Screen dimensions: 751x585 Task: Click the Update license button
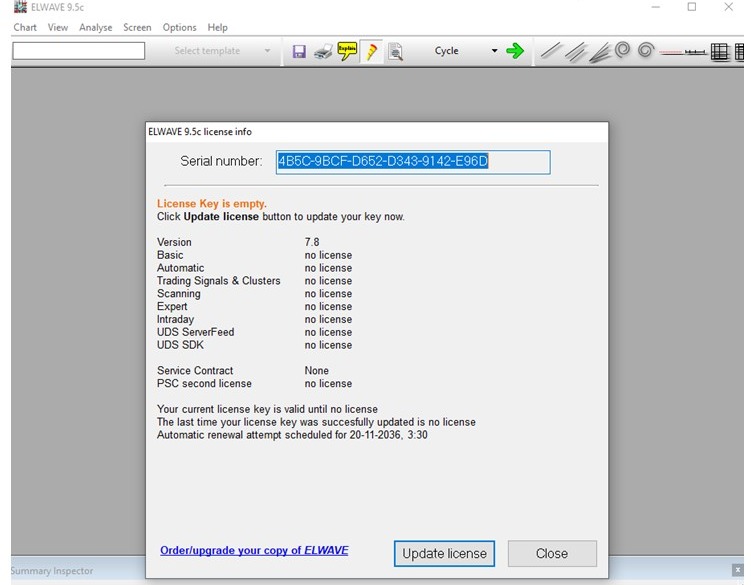coord(444,554)
